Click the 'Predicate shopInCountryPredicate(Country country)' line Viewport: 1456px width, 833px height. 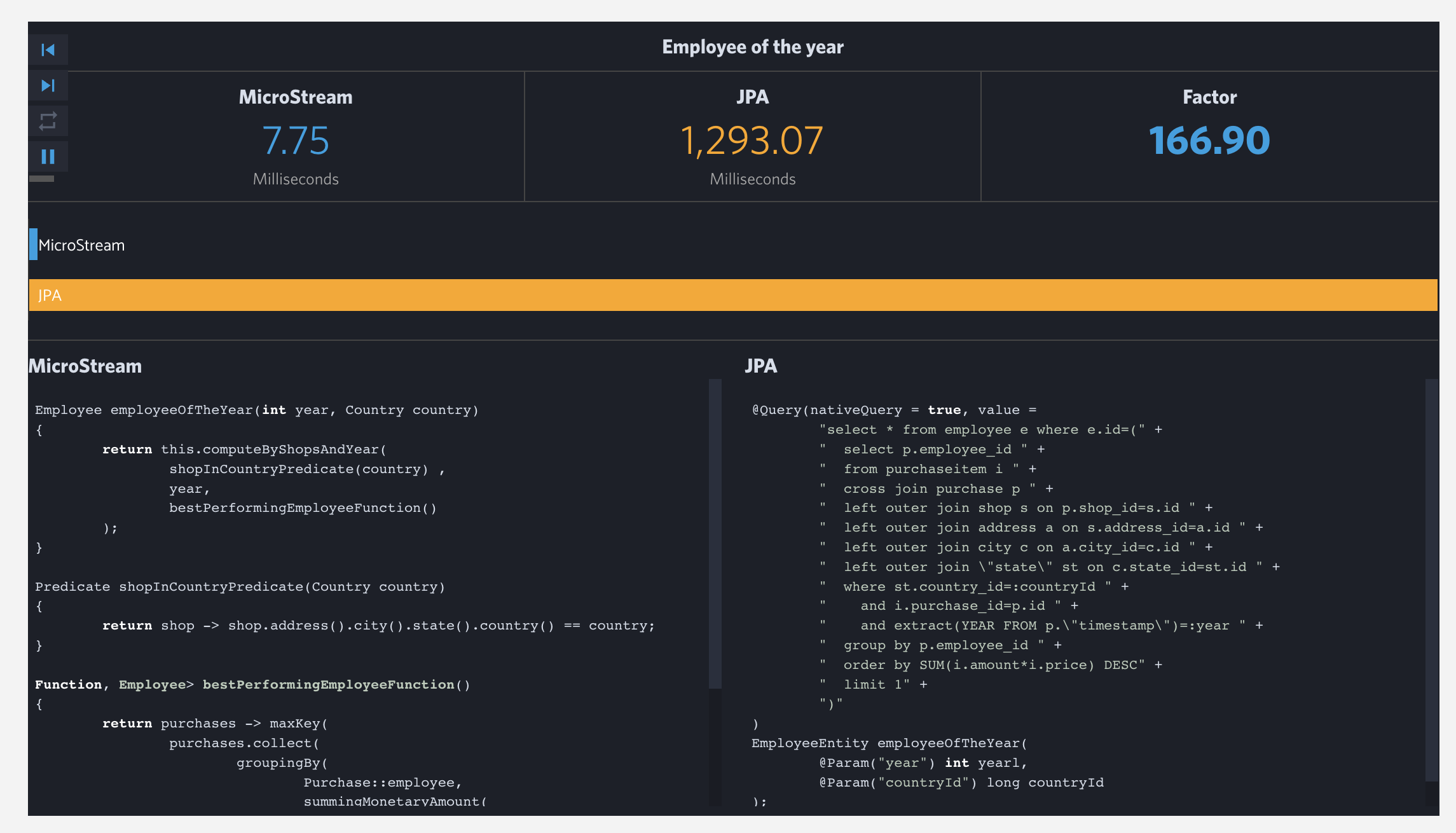tap(240, 587)
